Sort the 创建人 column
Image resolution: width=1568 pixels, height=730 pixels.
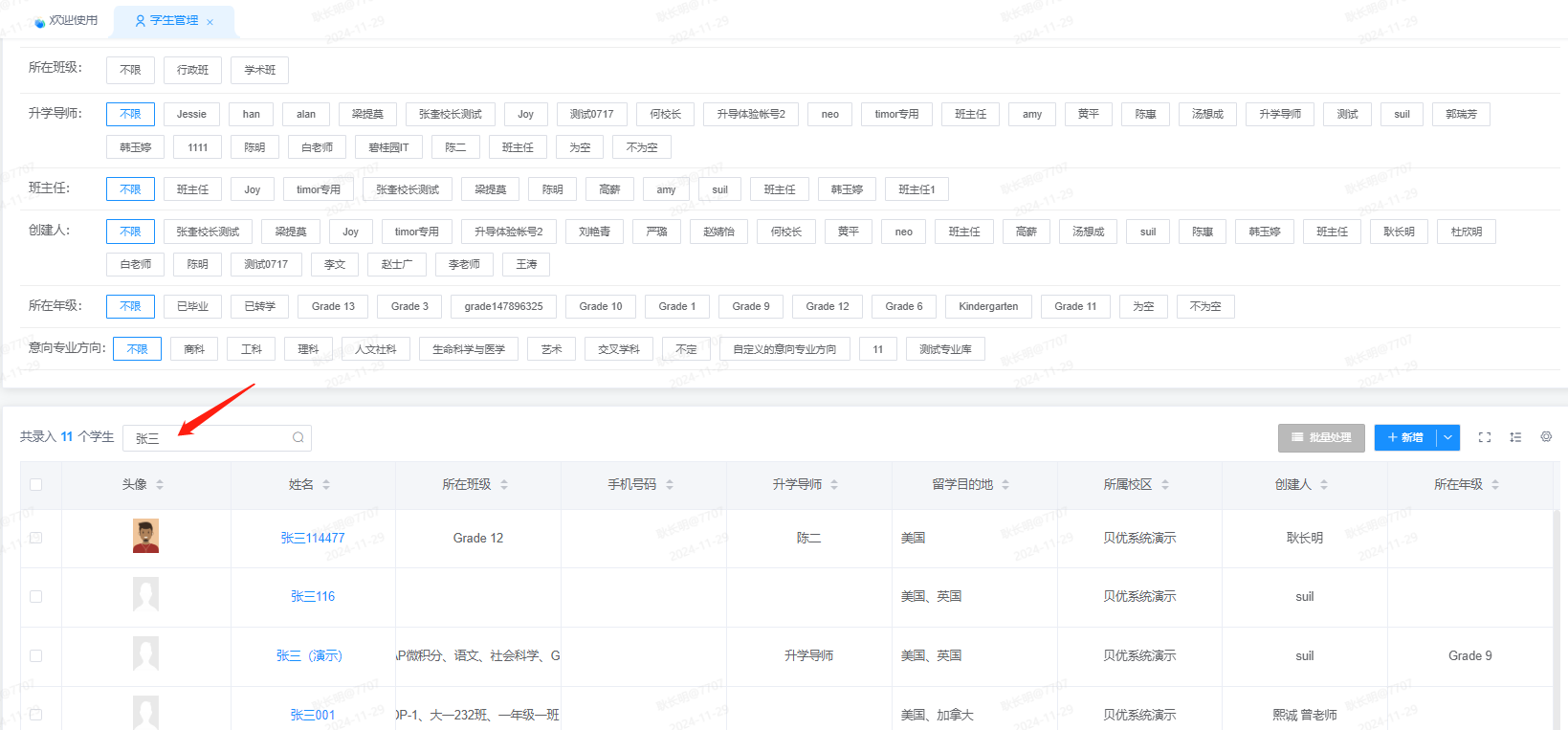click(x=1324, y=485)
